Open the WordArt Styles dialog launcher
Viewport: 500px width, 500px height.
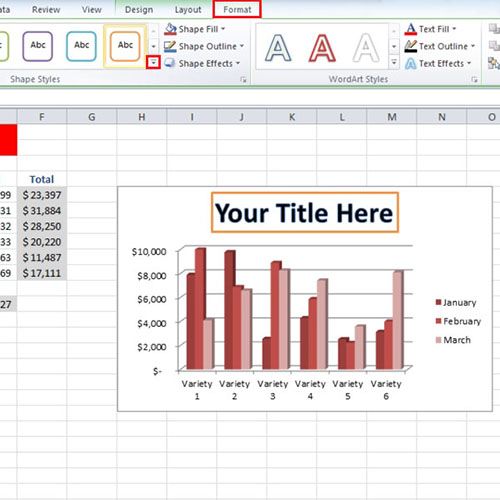coord(474,80)
